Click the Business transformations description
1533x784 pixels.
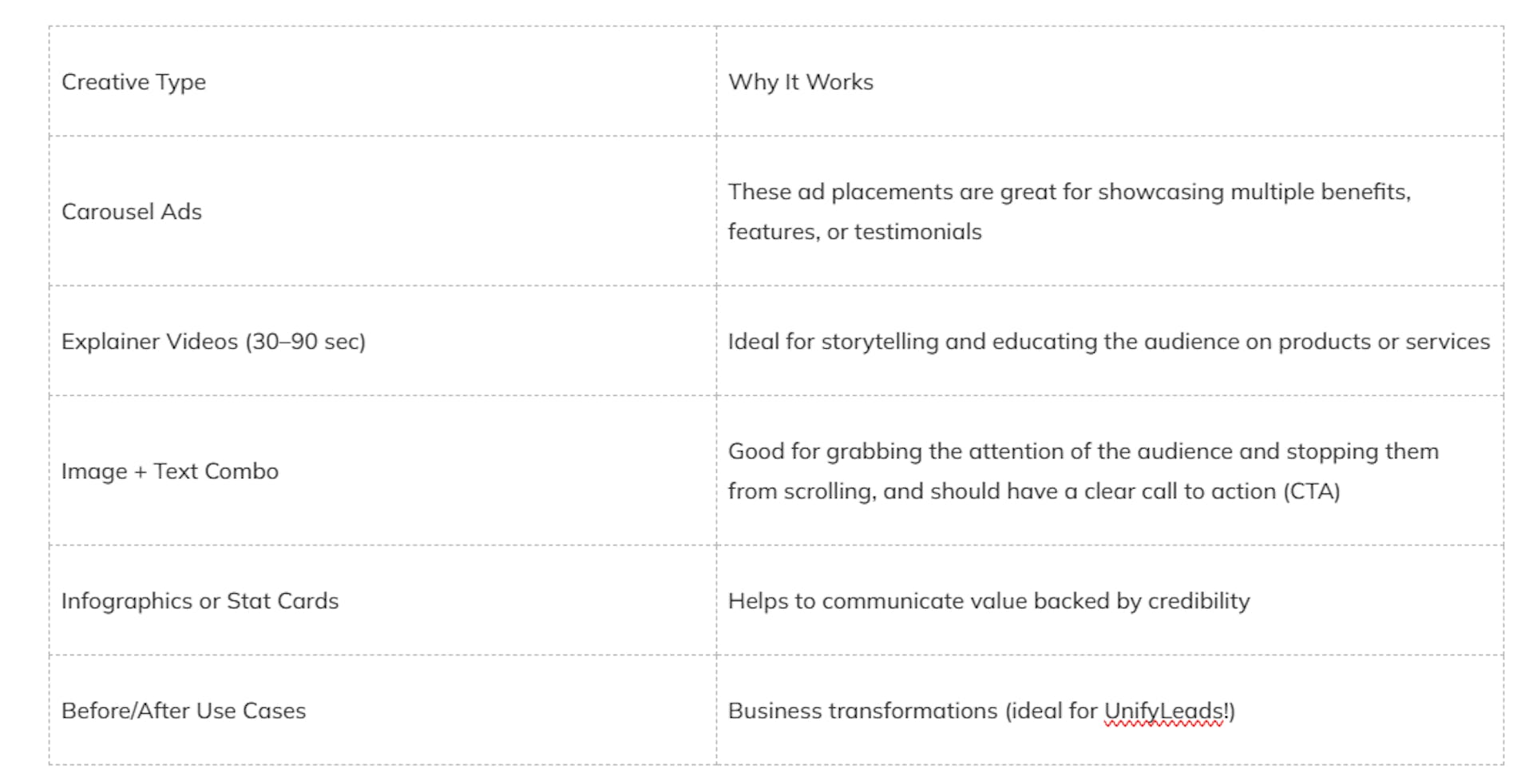tap(981, 711)
